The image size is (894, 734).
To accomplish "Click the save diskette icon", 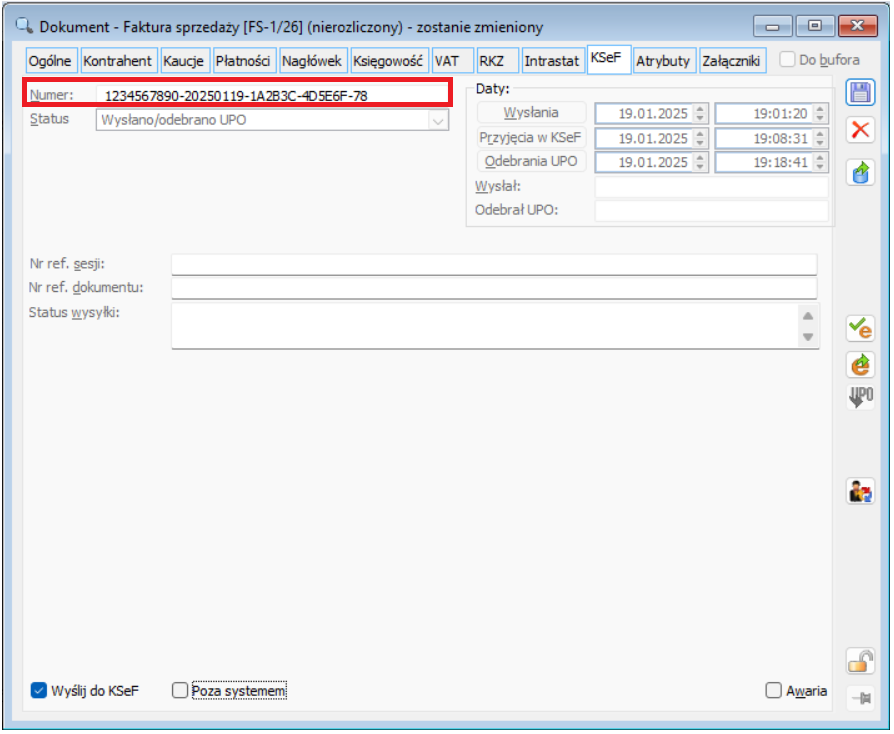I will pyautogui.click(x=860, y=92).
